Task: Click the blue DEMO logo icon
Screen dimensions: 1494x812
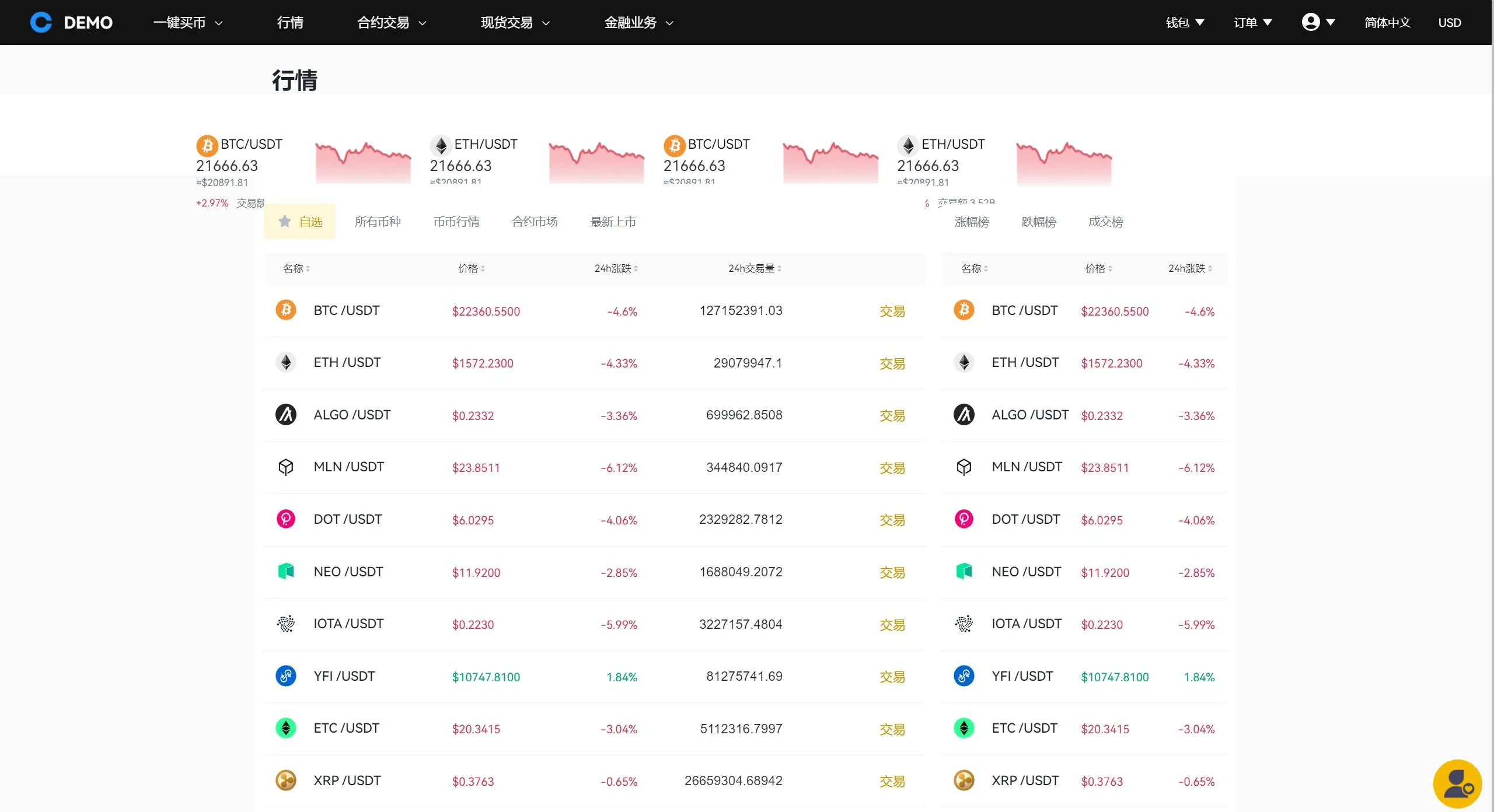Action: coord(41,22)
